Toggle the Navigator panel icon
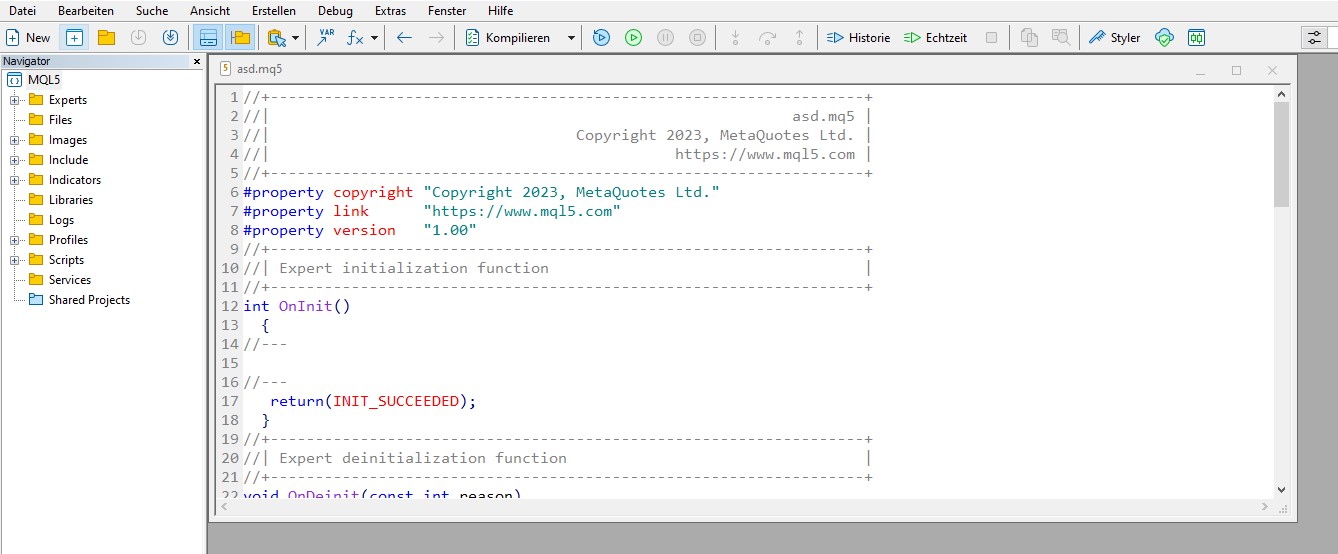The width and height of the screenshot is (1338, 554). tap(239, 37)
